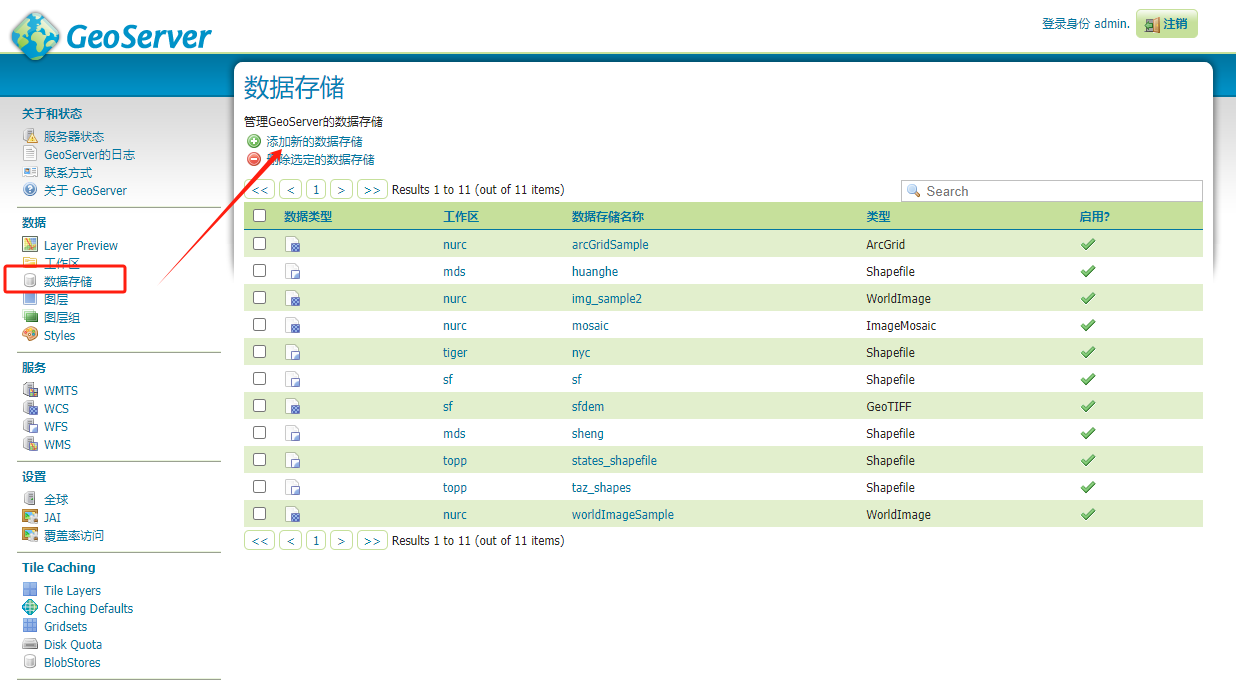The image size is (1236, 680).
Task: Click the Styles palette icon in sidebar
Action: point(30,335)
